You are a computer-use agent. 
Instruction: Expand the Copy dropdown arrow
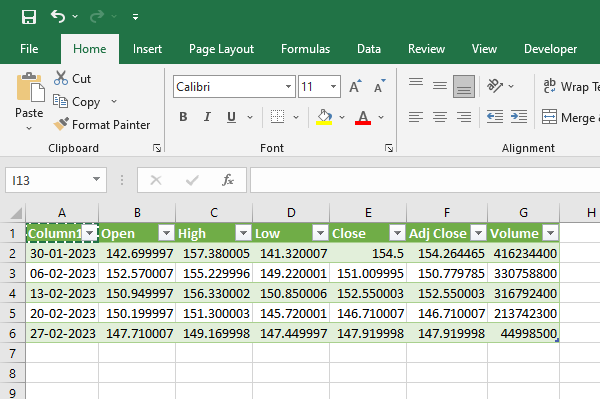114,101
